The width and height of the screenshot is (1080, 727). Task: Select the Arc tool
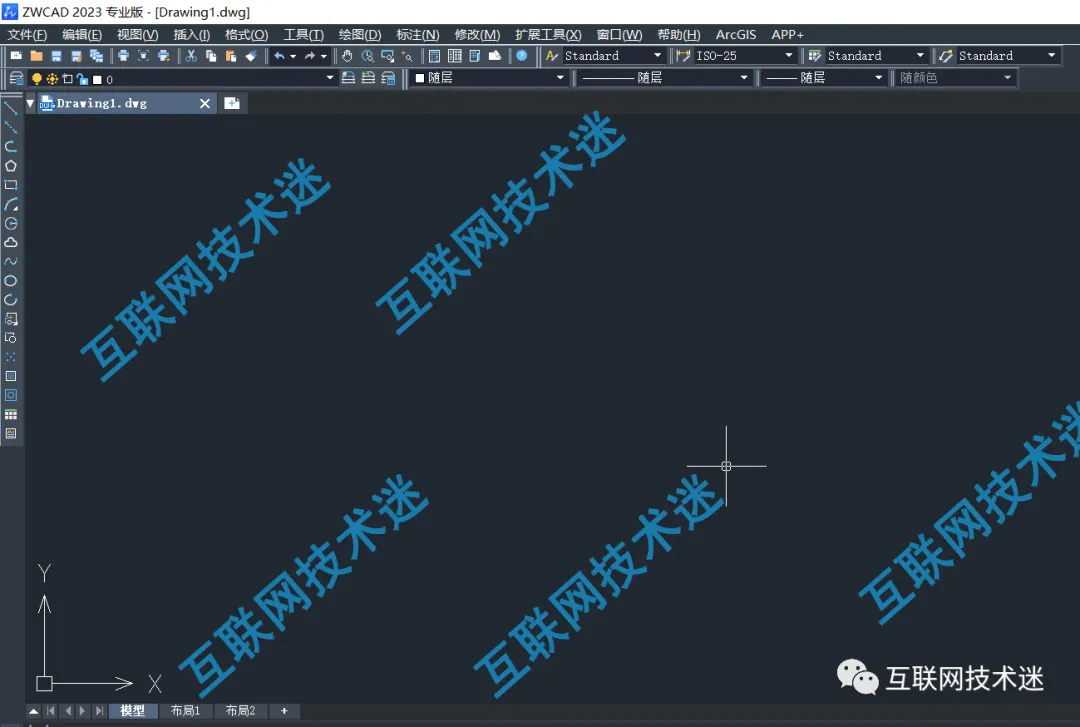(10, 204)
